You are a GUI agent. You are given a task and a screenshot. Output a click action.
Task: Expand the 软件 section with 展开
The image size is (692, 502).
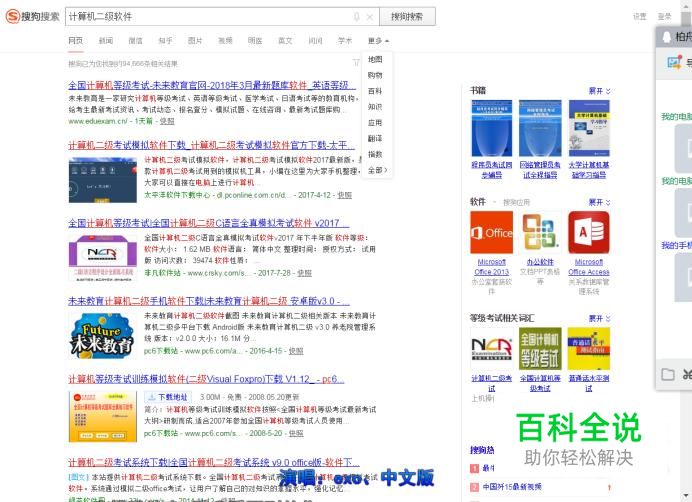(x=599, y=202)
